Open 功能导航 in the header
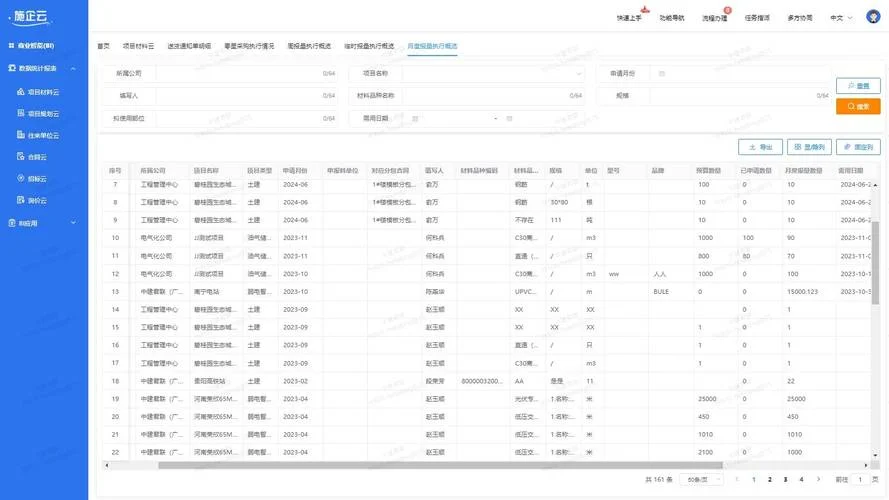 coord(672,18)
